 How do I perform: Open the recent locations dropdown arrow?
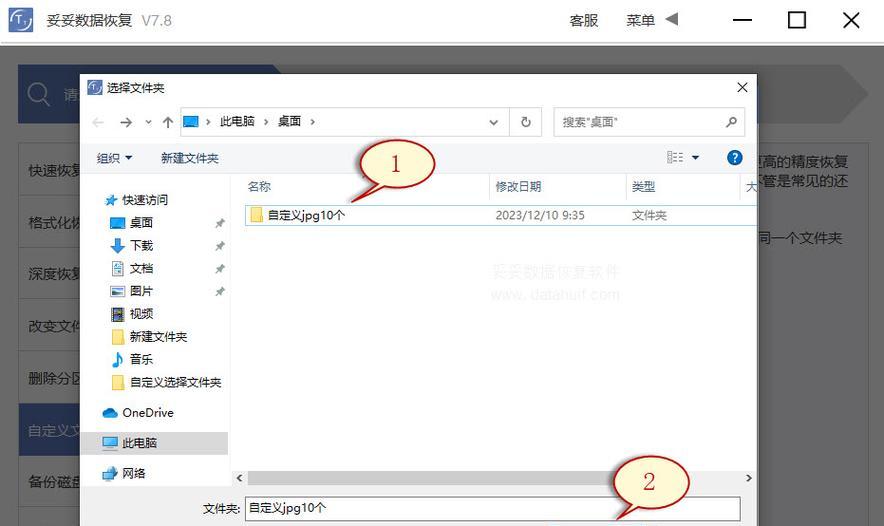[148, 122]
